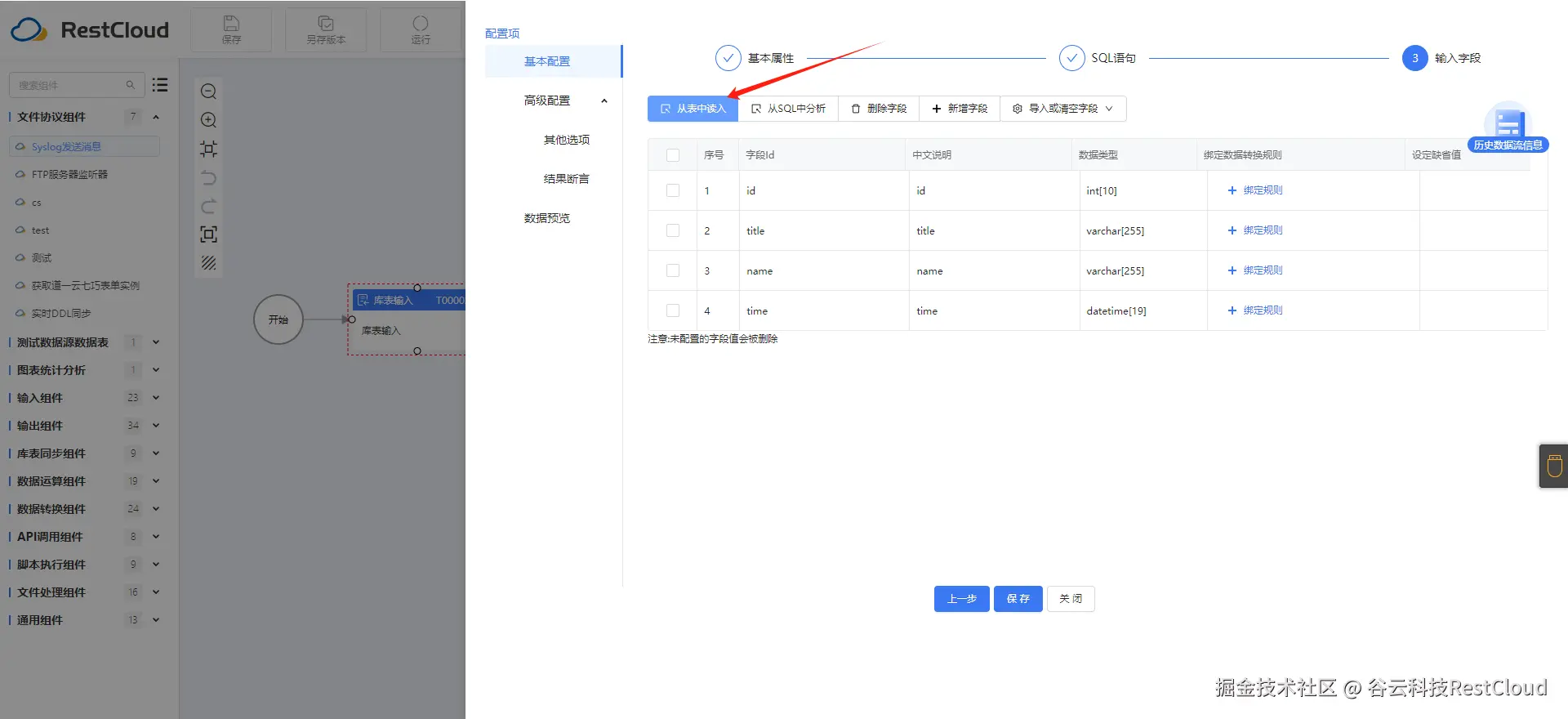Click 绑定规则 link for id row

[x=1255, y=190]
